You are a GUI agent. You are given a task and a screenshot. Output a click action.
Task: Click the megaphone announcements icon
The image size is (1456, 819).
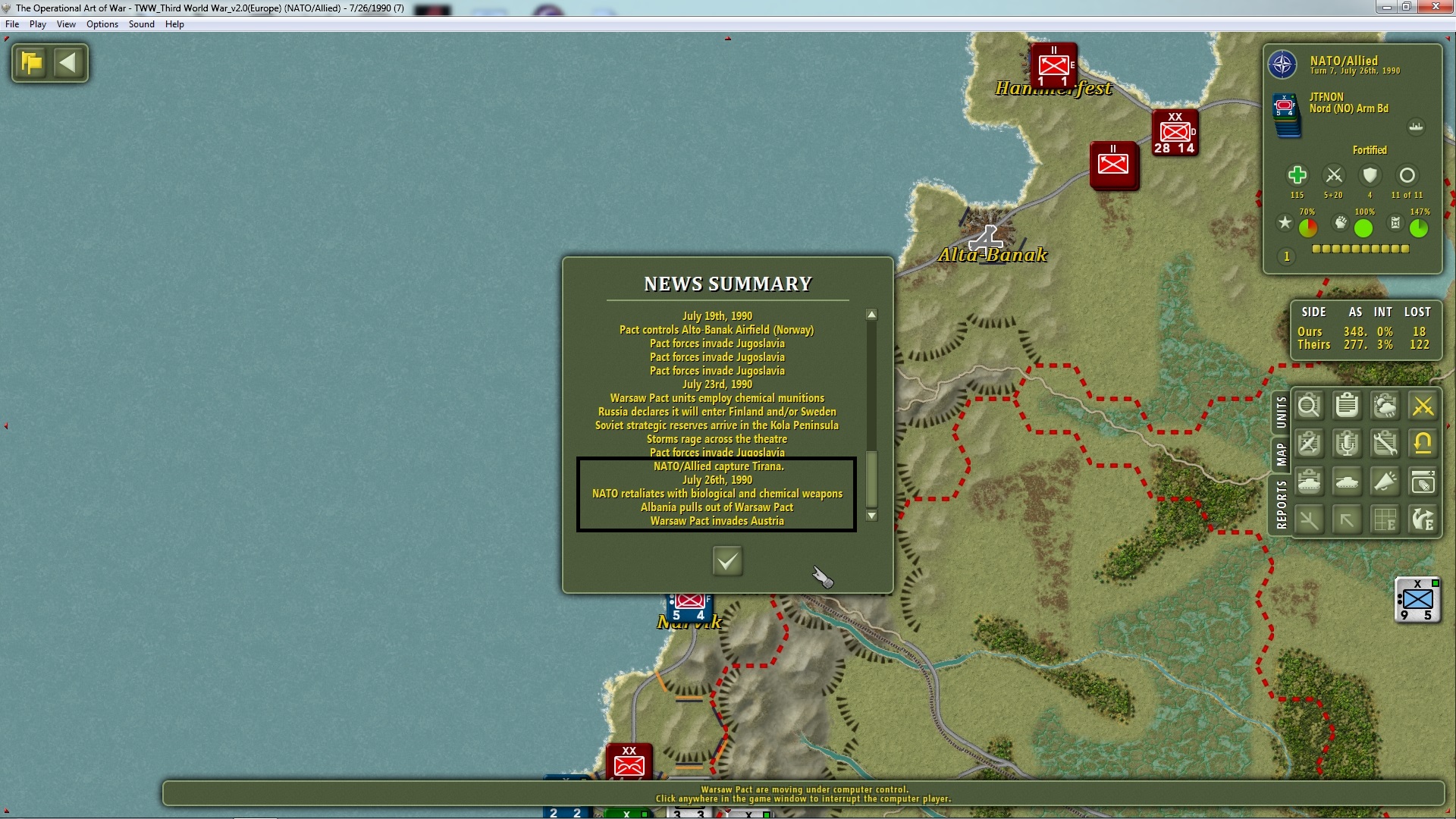(1385, 482)
